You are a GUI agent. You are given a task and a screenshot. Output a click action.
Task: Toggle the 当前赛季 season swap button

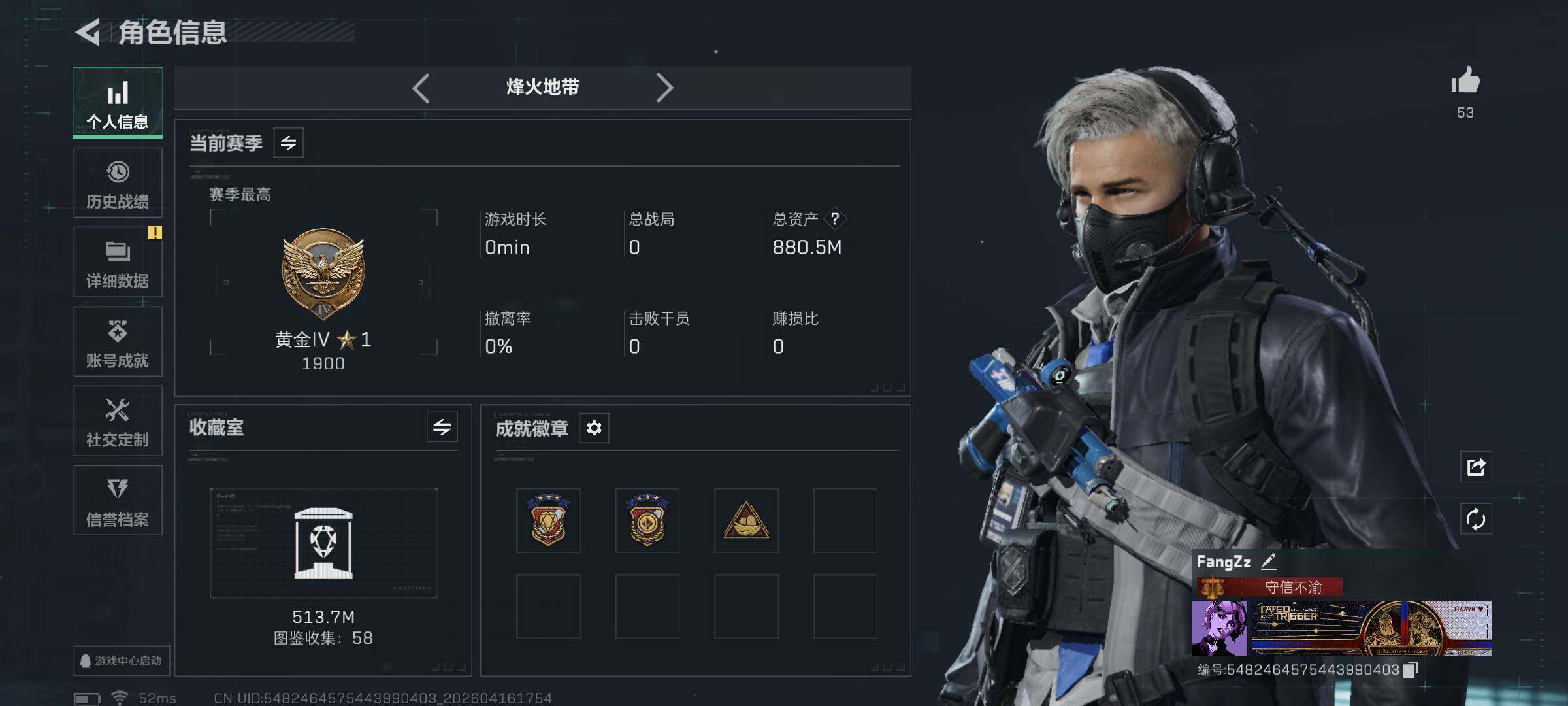point(288,143)
